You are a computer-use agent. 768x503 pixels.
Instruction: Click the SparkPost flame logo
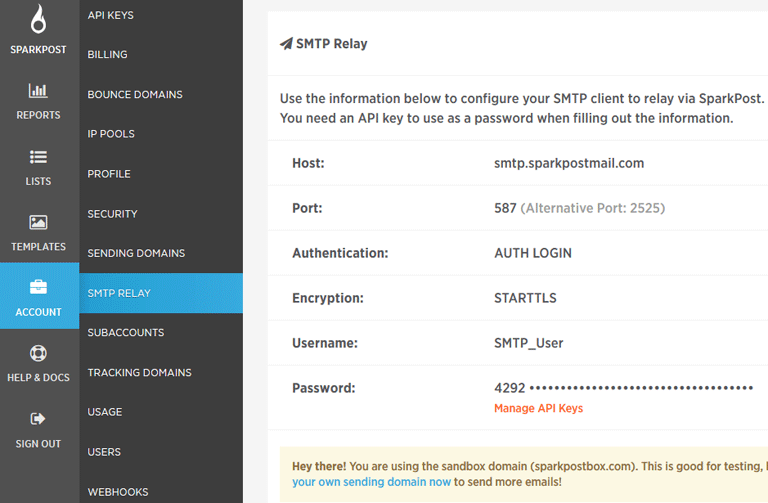tap(38, 19)
